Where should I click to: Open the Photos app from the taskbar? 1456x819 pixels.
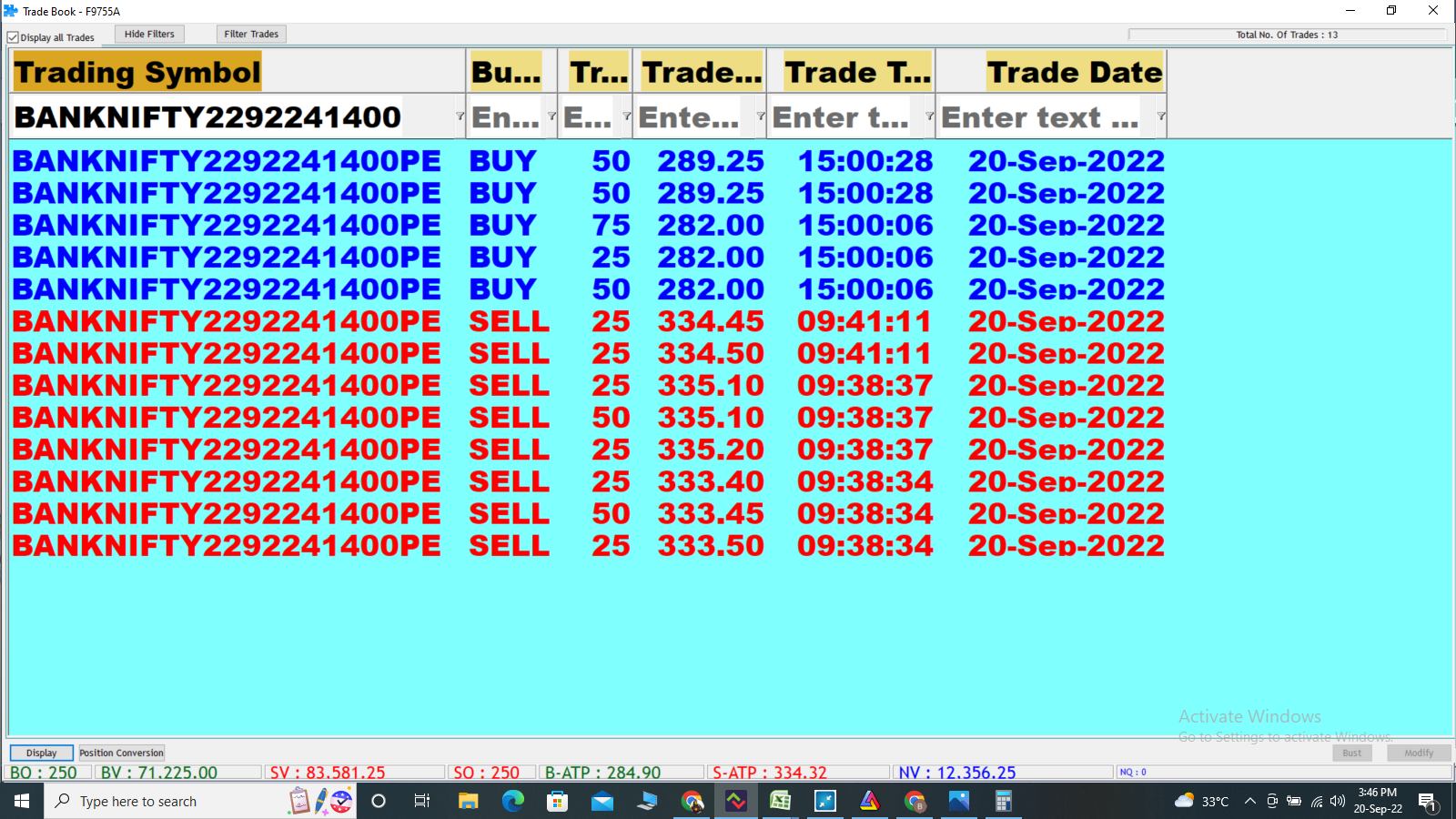959,801
